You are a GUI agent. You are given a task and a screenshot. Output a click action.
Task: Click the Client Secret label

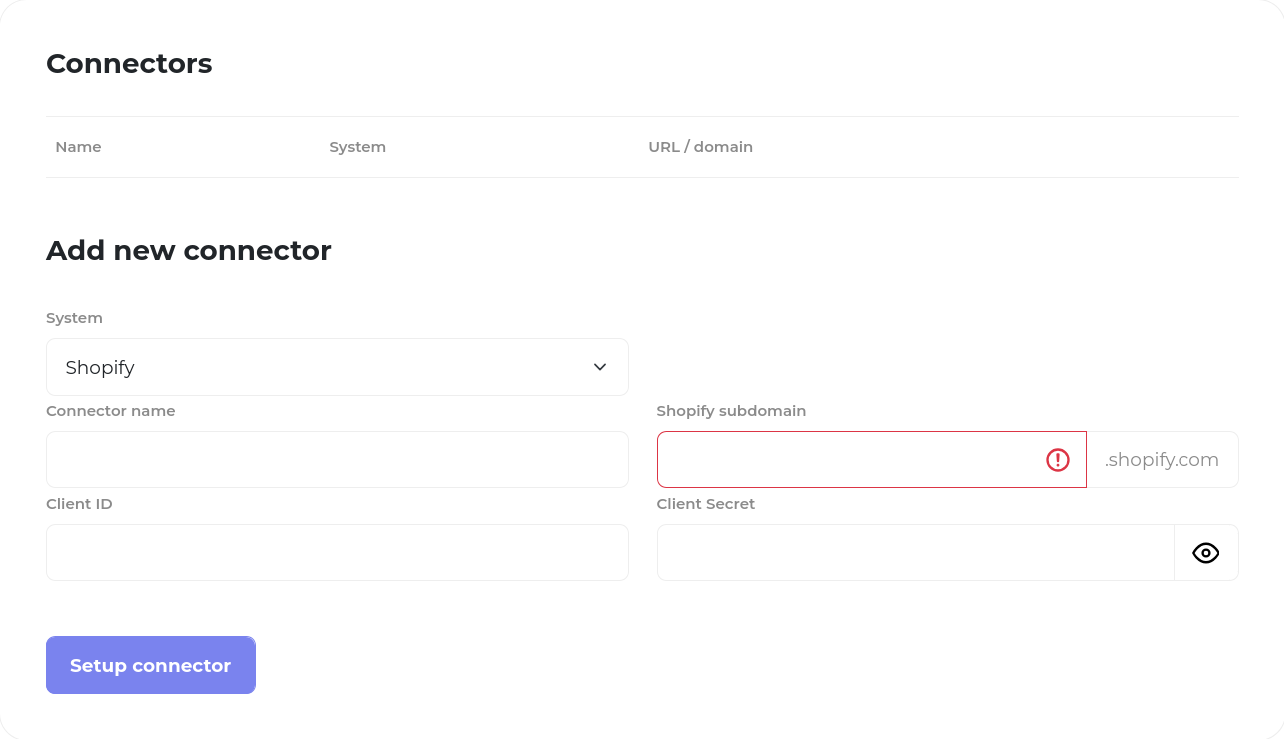[x=705, y=504]
